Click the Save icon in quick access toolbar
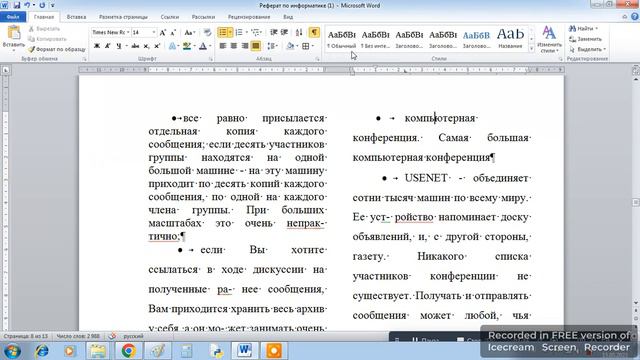Viewport: 640px width, 360px height. coord(17,5)
